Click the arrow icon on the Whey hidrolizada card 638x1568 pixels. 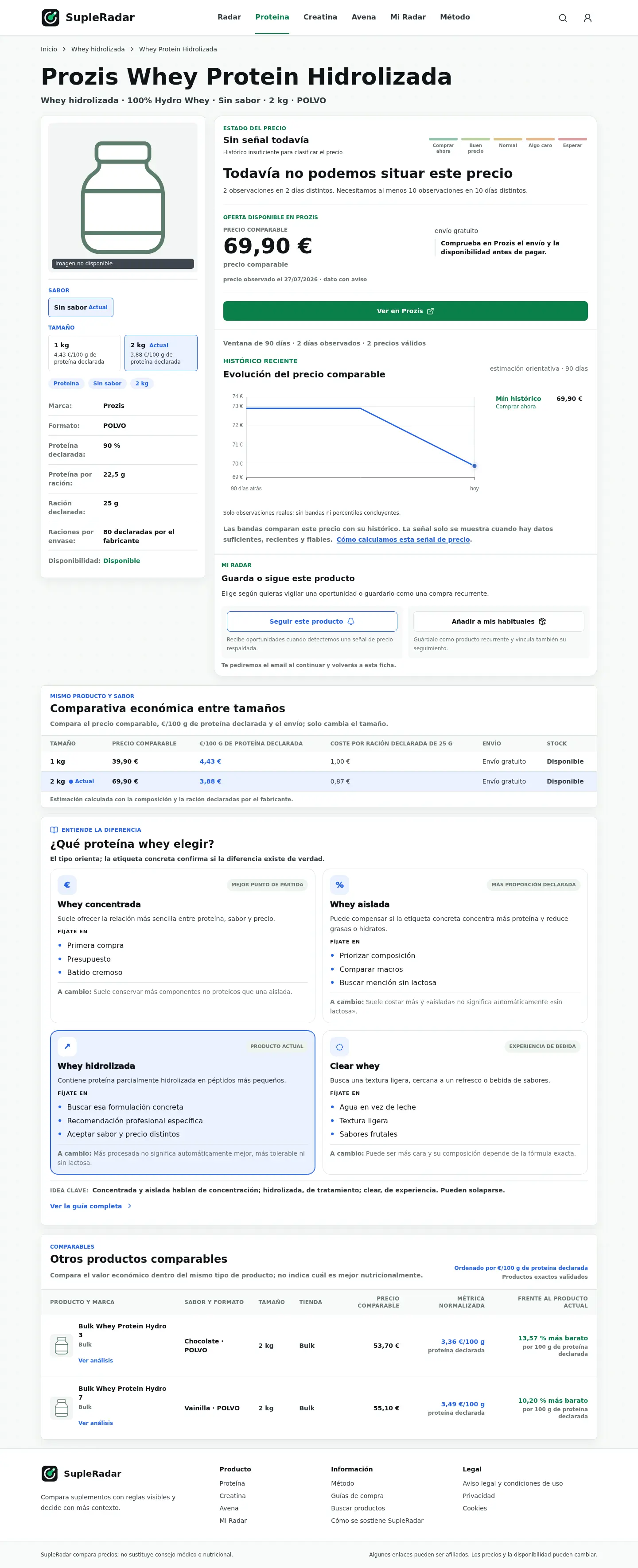click(67, 1046)
